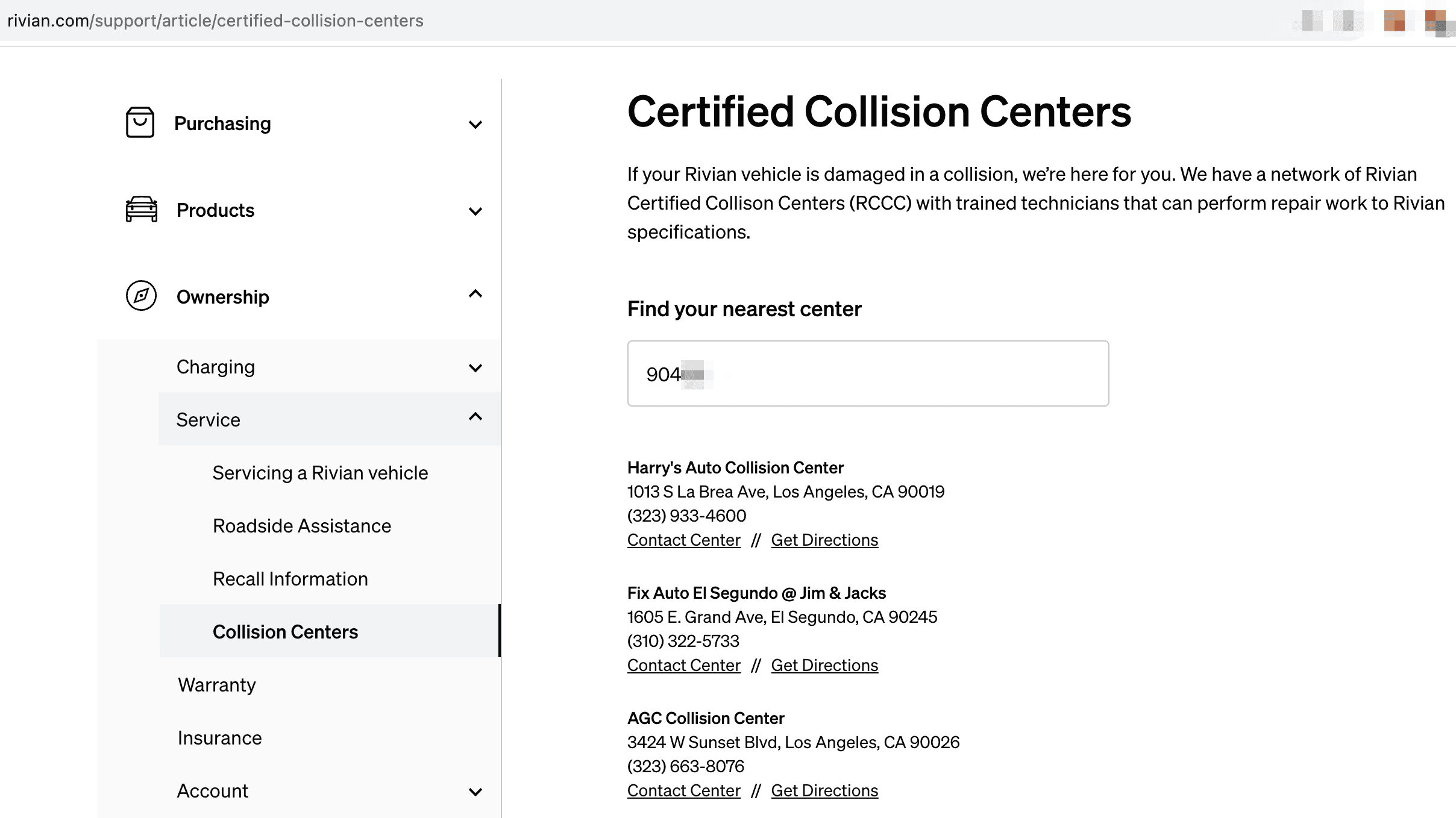1456x818 pixels.
Task: Click the Find your nearest center heading
Action: click(x=744, y=309)
